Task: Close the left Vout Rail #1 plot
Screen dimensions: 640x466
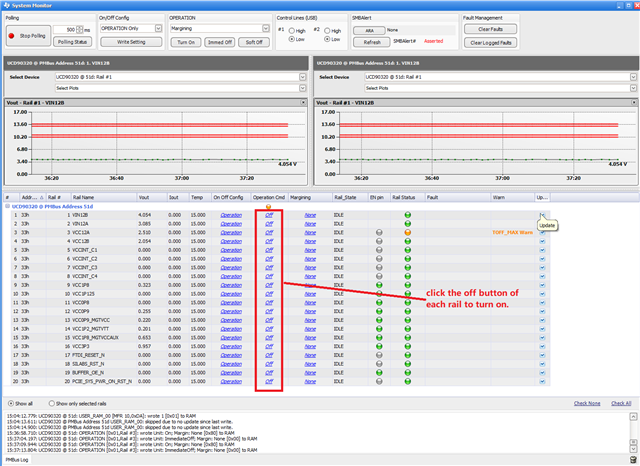Action: 303,102
